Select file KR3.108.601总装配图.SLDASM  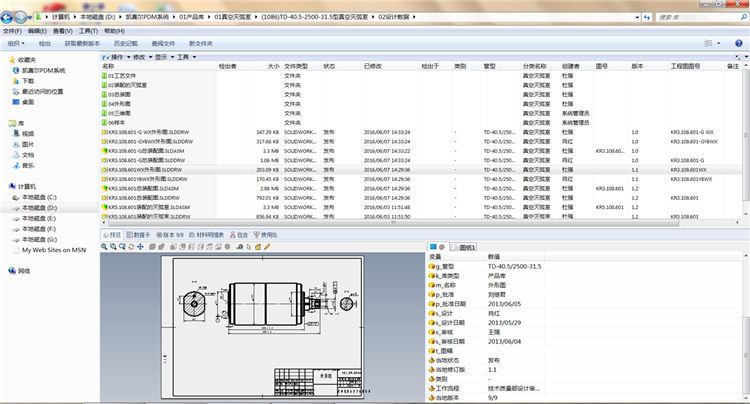coord(143,187)
